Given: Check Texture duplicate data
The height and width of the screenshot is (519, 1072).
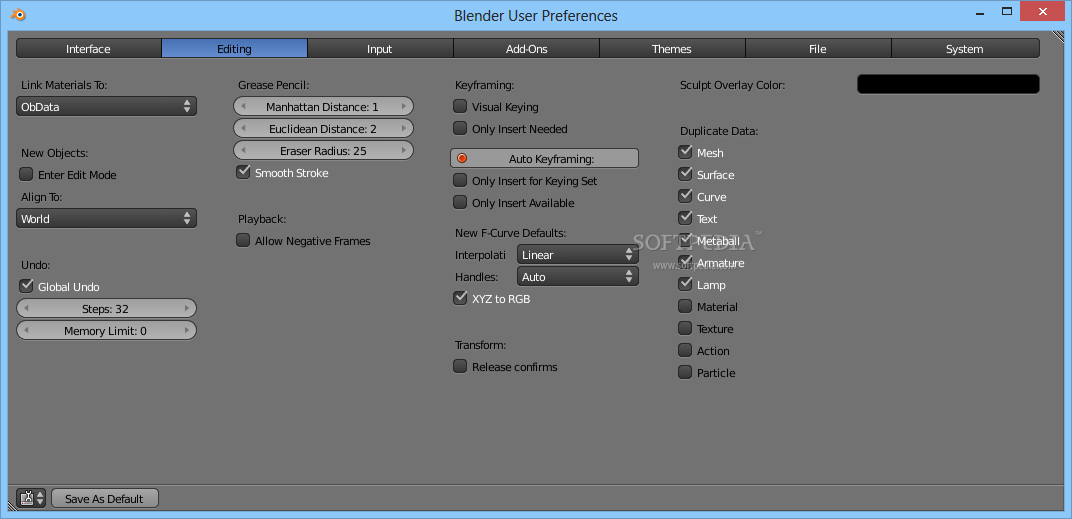Looking at the screenshot, I should click(685, 328).
